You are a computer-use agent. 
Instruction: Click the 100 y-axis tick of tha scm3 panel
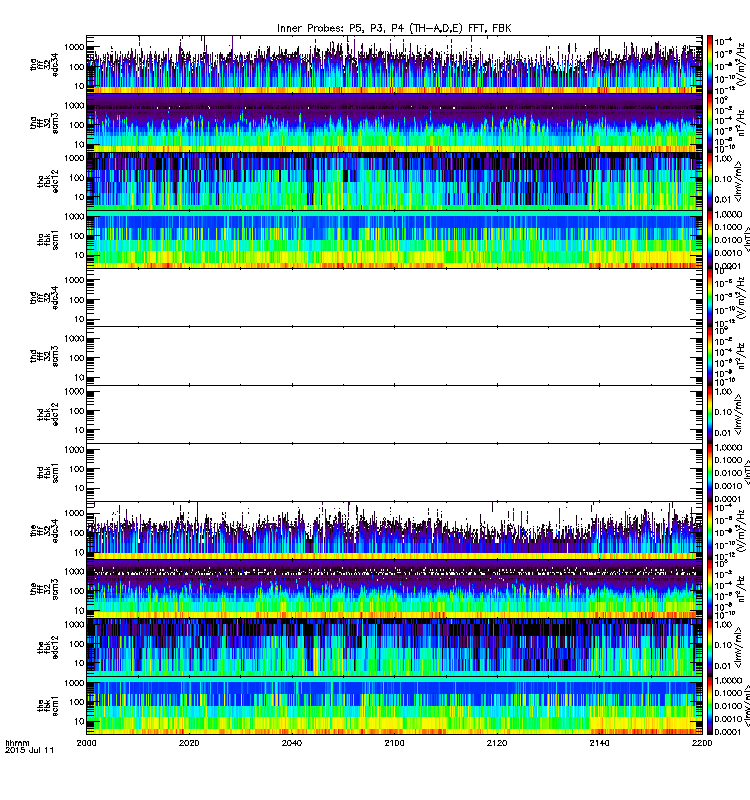[77, 125]
